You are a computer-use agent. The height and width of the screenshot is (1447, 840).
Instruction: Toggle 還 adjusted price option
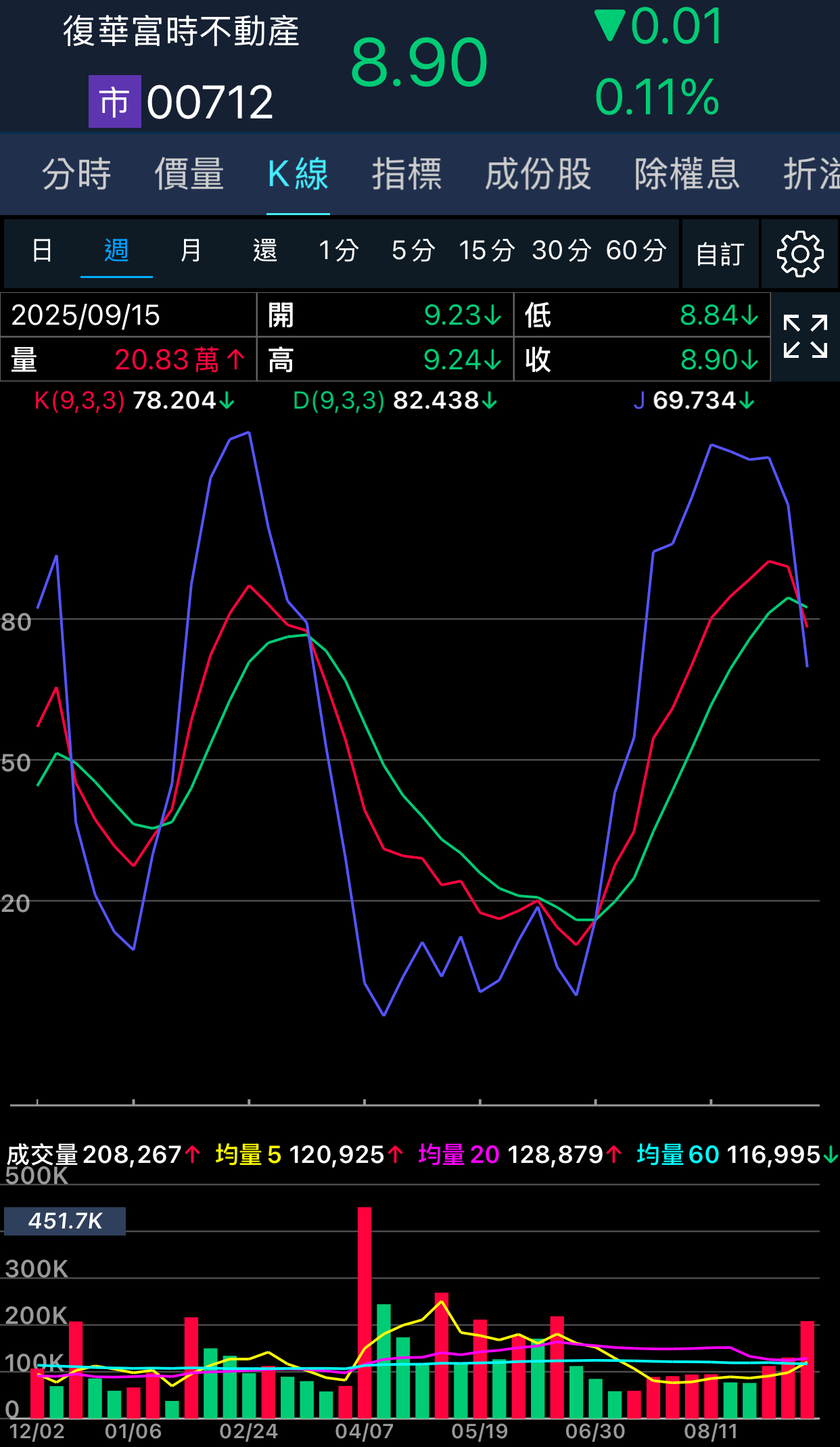pyautogui.click(x=264, y=250)
